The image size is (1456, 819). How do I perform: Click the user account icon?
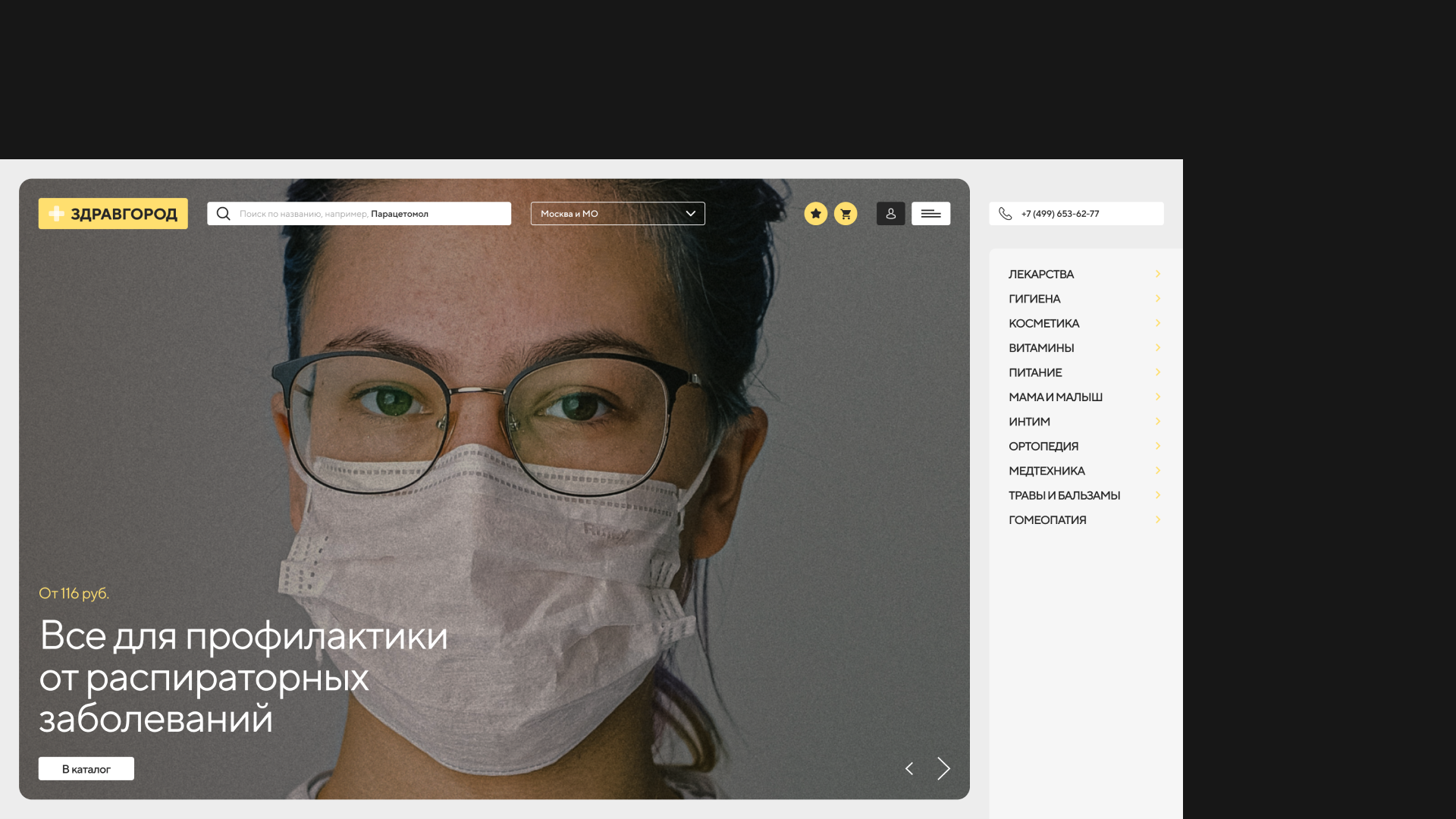pyautogui.click(x=891, y=214)
